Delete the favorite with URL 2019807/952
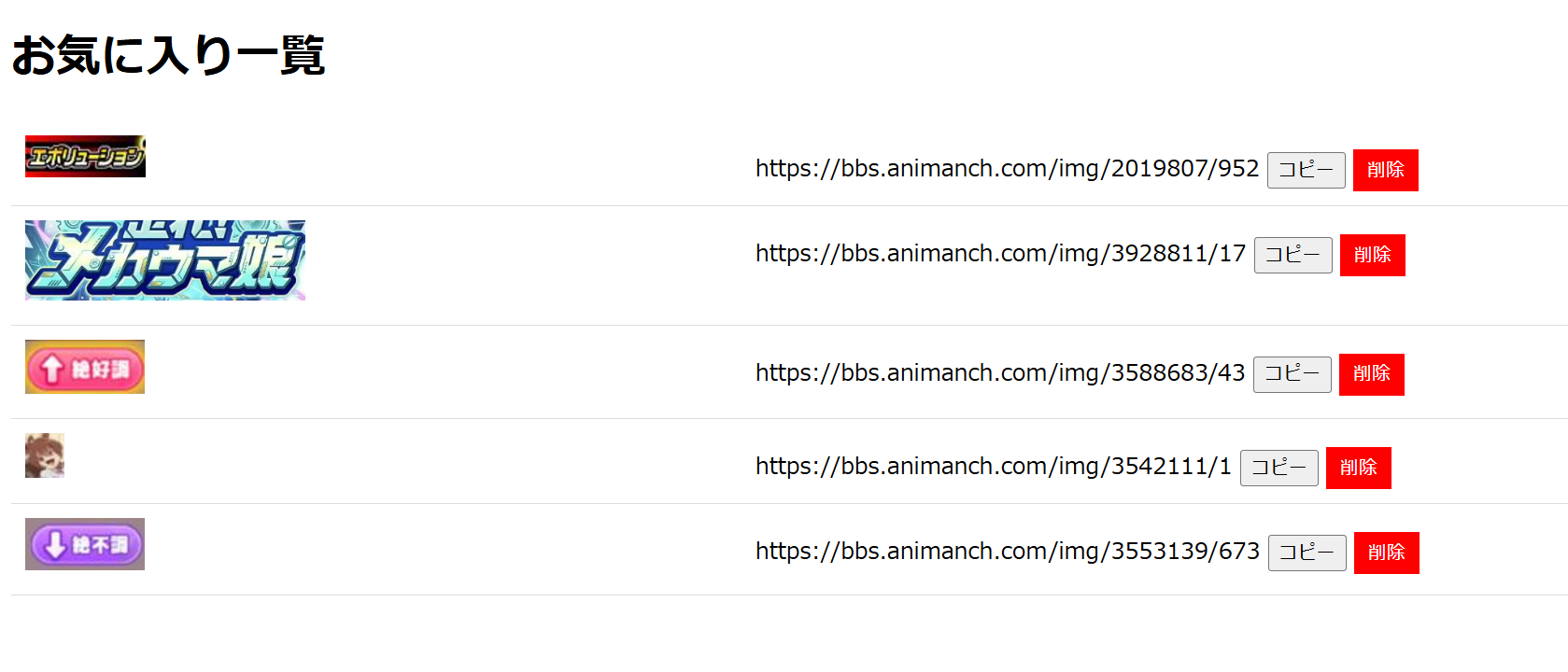Image resolution: width=1568 pixels, height=672 pixels. [1385, 170]
